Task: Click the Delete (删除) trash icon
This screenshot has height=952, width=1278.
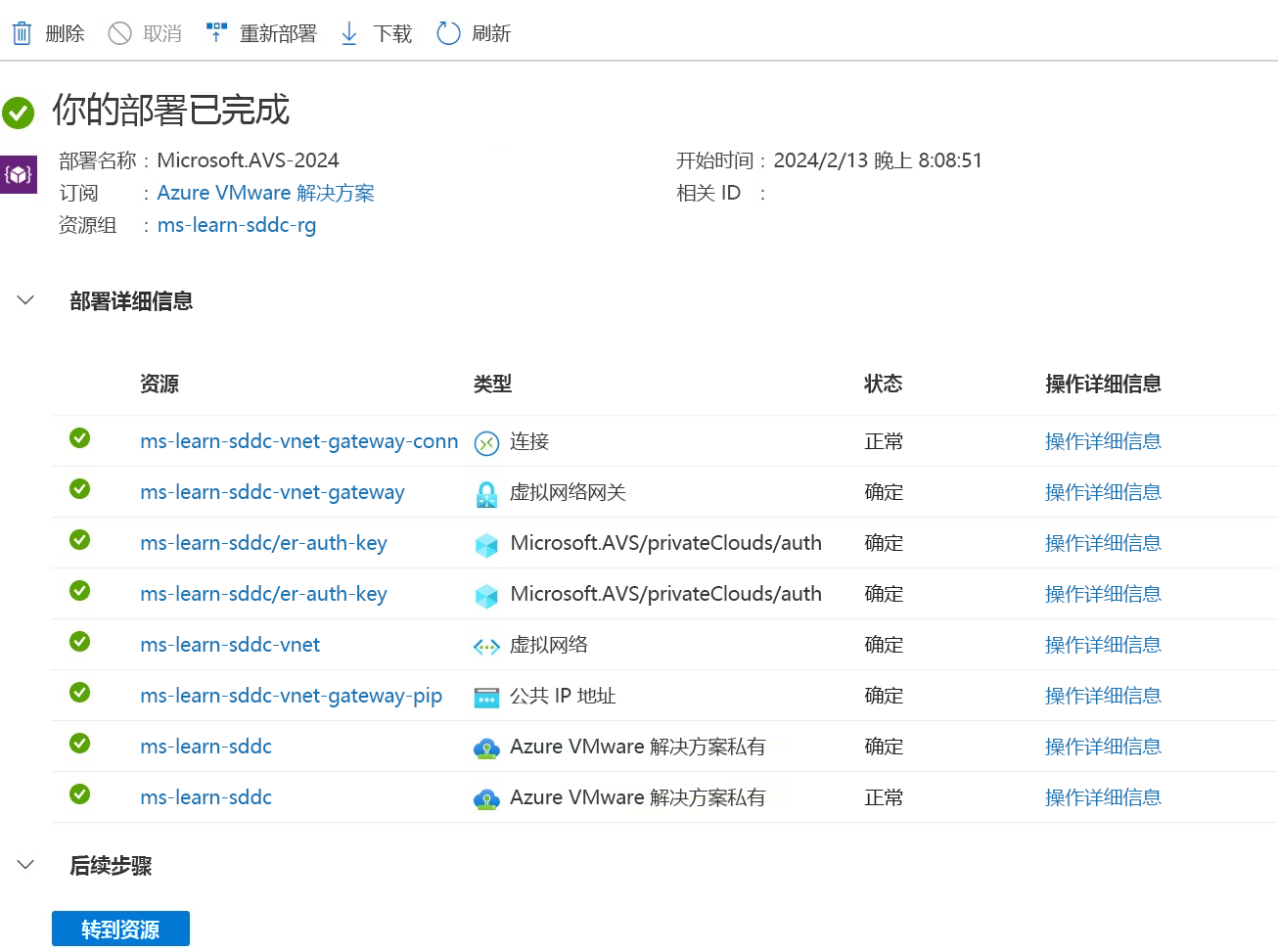Action: tap(22, 33)
